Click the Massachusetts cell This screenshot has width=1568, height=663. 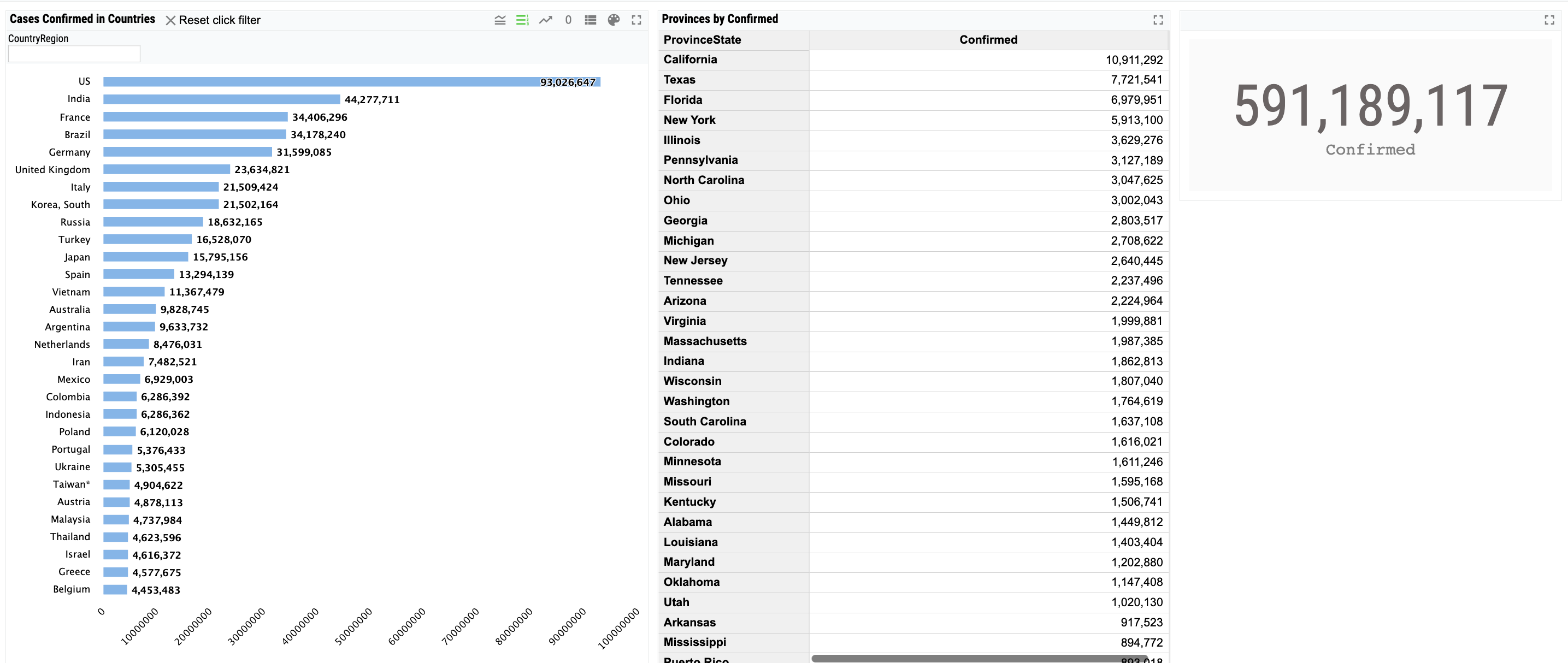coord(734,341)
